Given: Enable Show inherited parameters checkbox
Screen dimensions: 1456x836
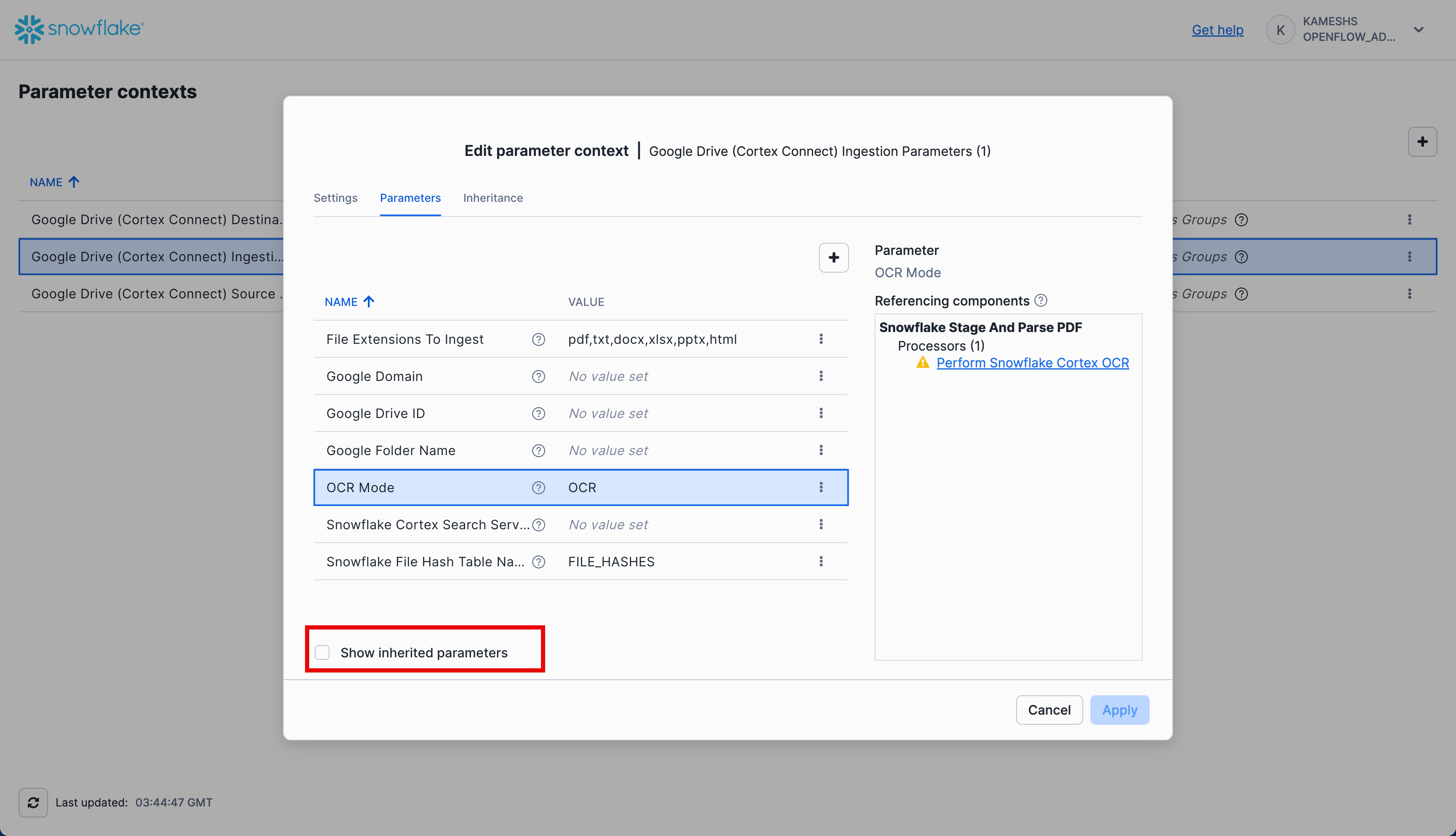Looking at the screenshot, I should click(x=322, y=652).
